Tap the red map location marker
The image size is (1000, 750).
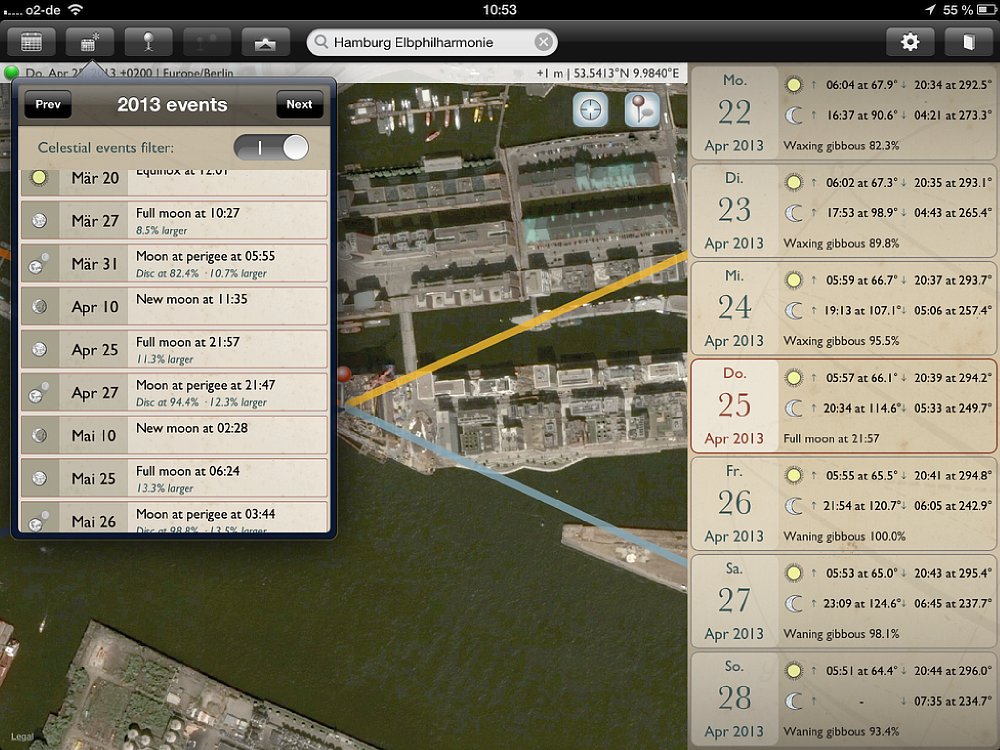click(x=344, y=374)
